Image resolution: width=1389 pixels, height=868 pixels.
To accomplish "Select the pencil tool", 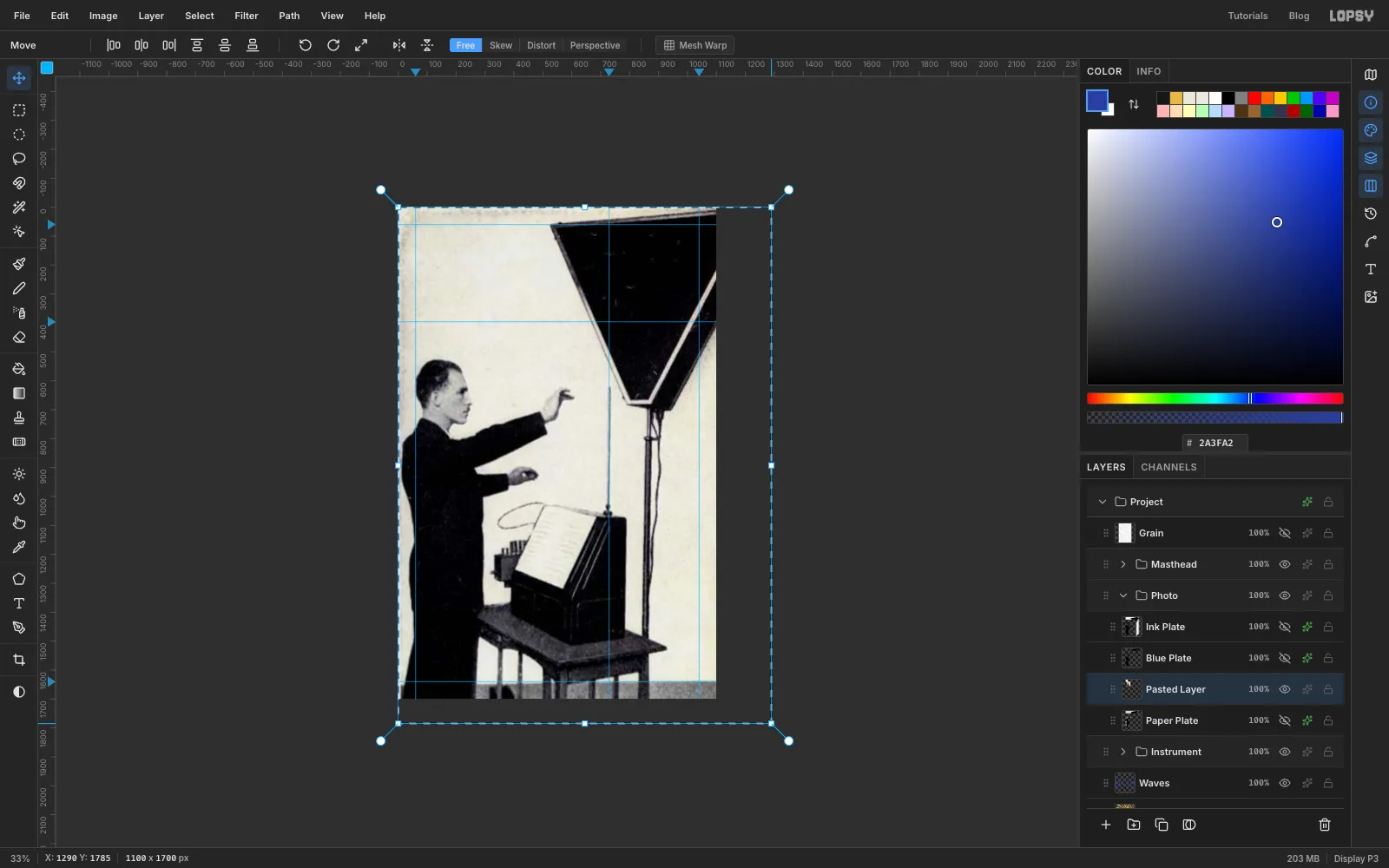I will 19,288.
